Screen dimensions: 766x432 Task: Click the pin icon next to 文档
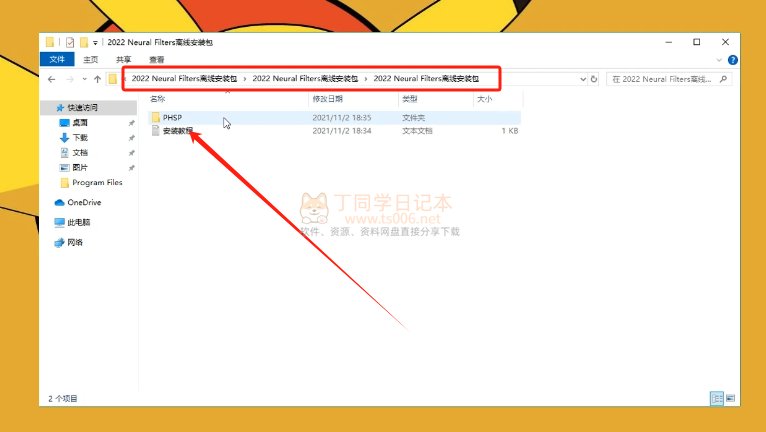click(131, 153)
